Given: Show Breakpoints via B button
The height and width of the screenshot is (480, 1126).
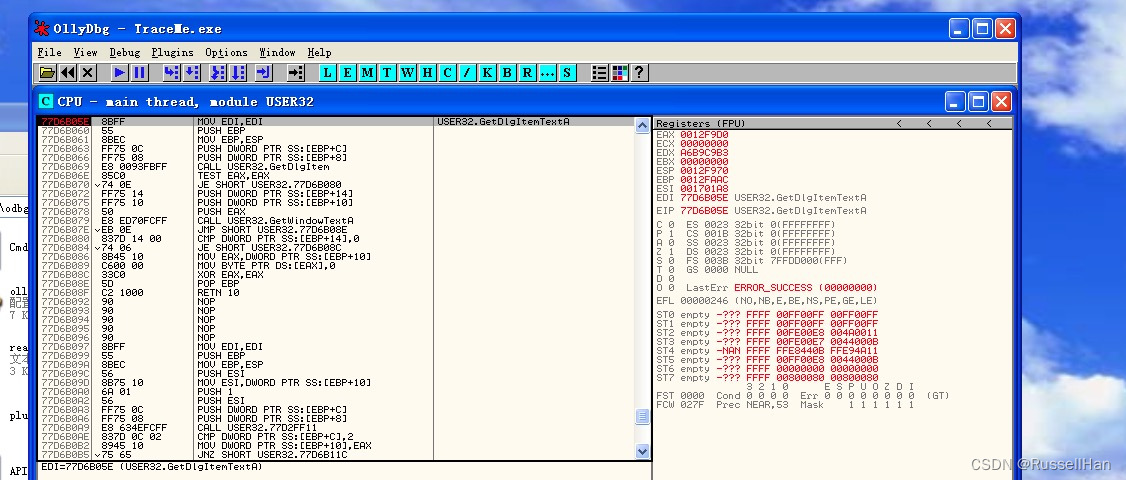Looking at the screenshot, I should coord(507,73).
